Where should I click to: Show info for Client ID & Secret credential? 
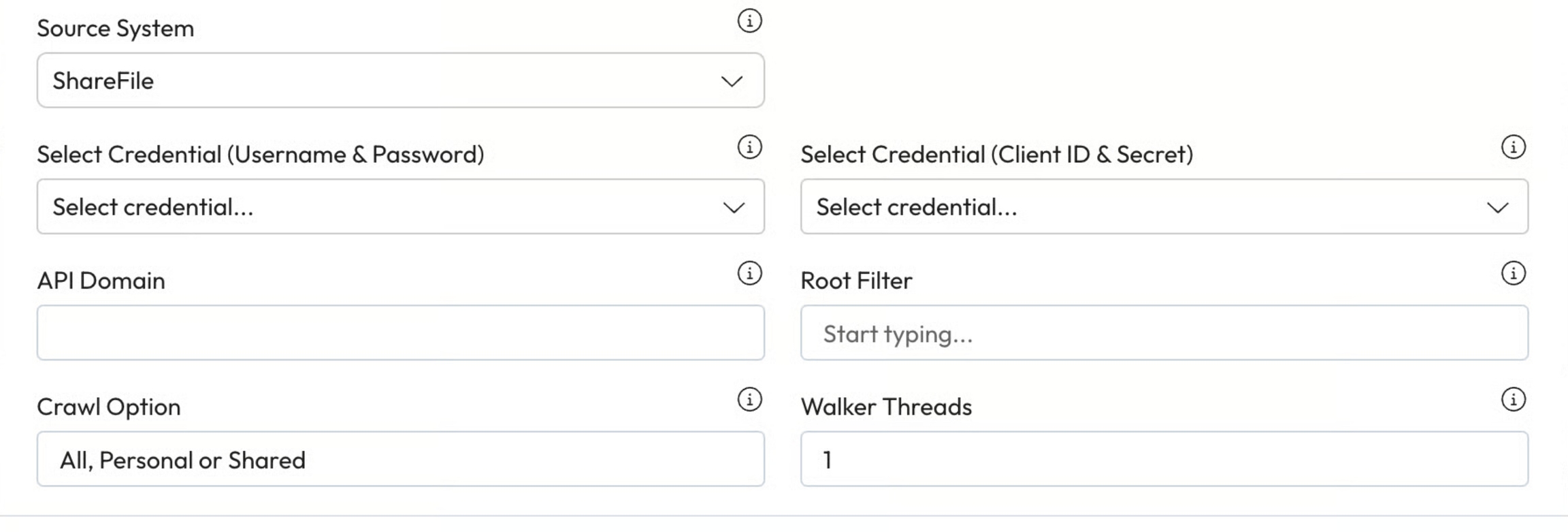(1513, 147)
